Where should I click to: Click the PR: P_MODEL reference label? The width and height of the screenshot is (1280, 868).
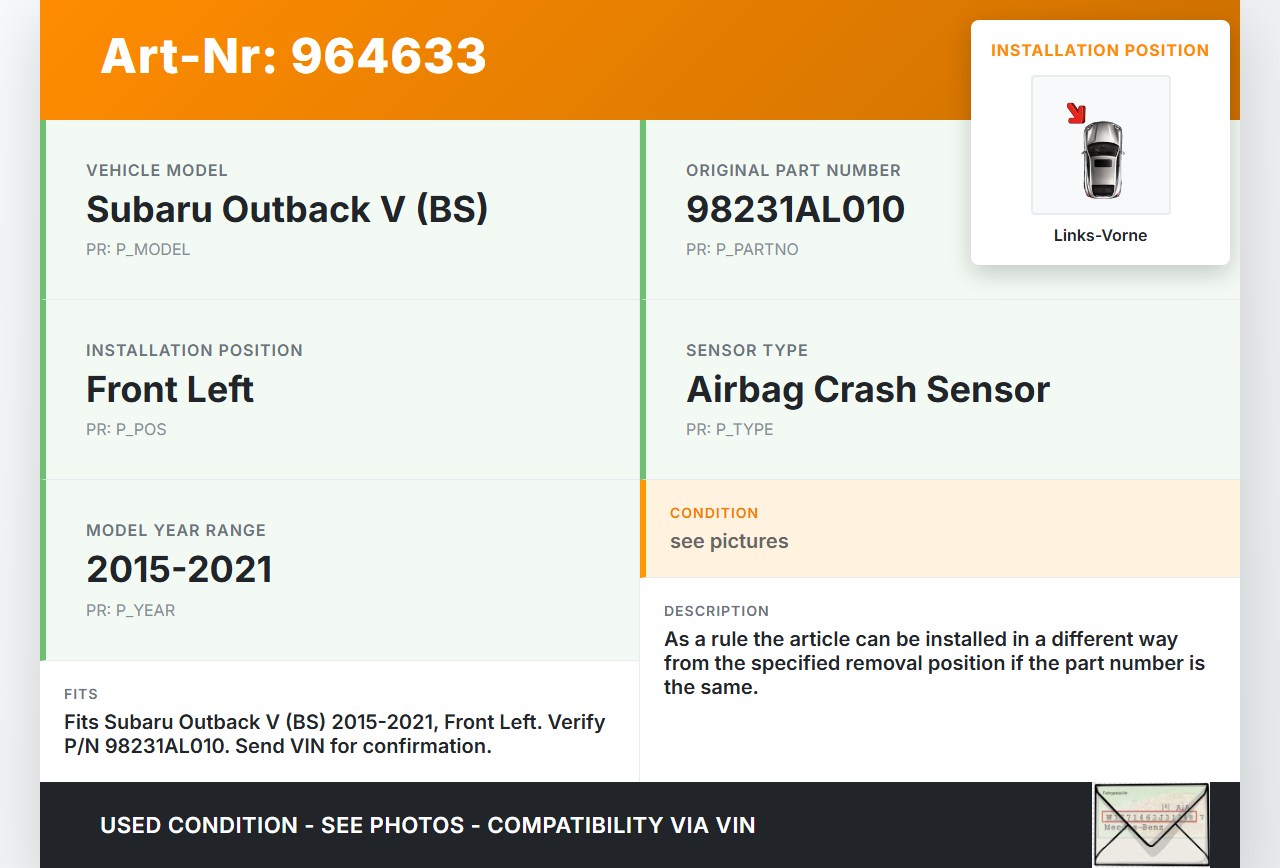[x=138, y=250]
